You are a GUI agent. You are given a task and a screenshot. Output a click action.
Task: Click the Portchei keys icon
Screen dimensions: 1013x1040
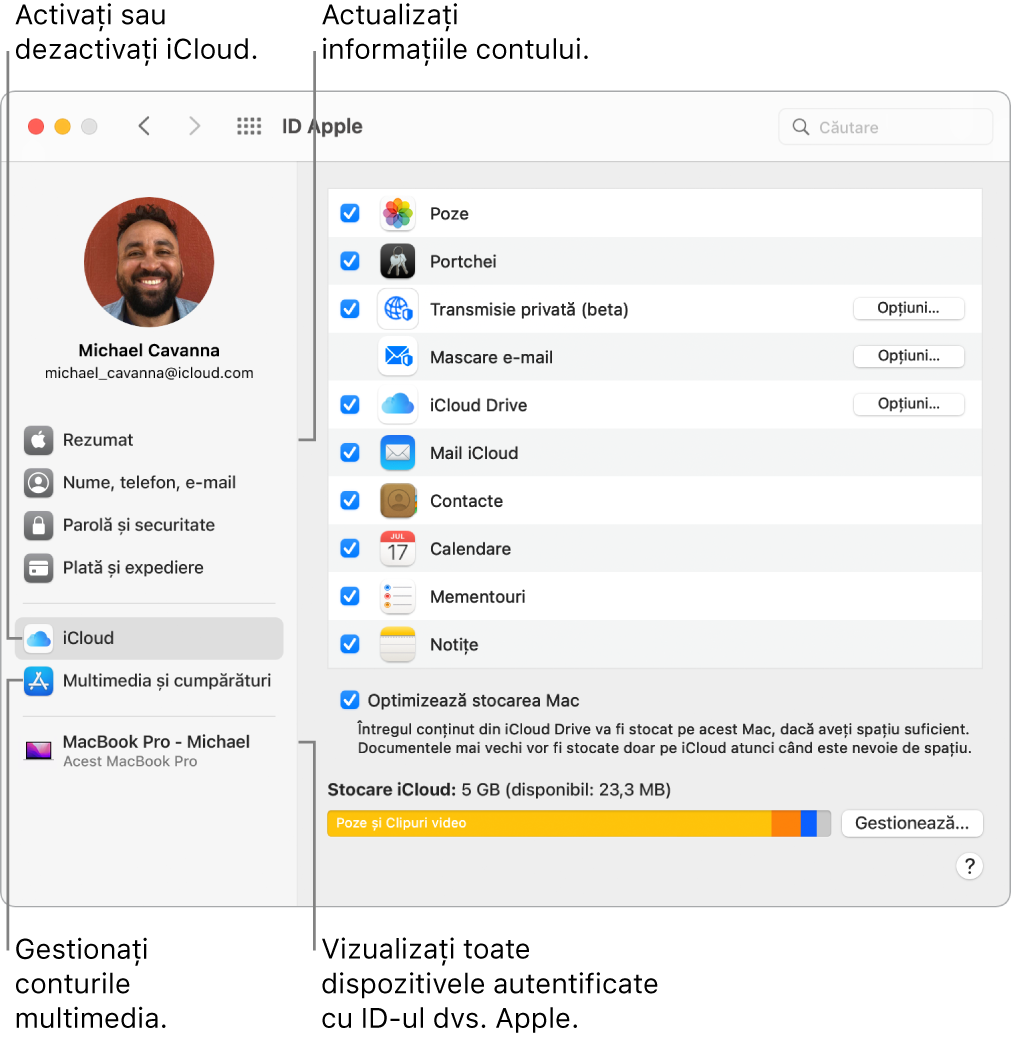coord(396,261)
